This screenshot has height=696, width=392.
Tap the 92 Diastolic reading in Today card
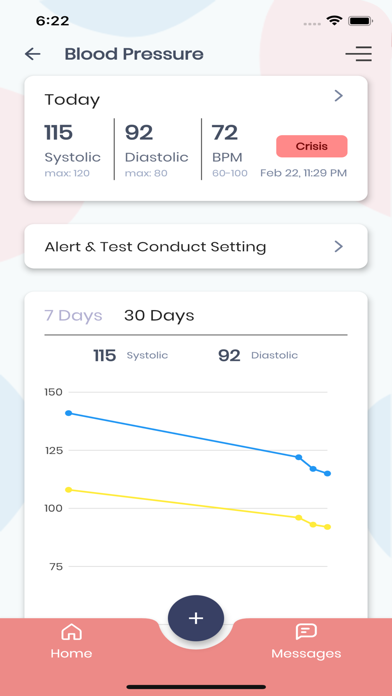click(x=156, y=150)
